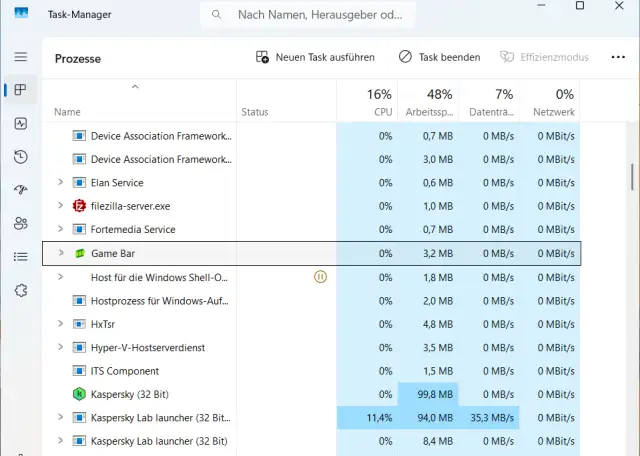
Task: Switch to the Performance page icon
Action: tap(20, 124)
